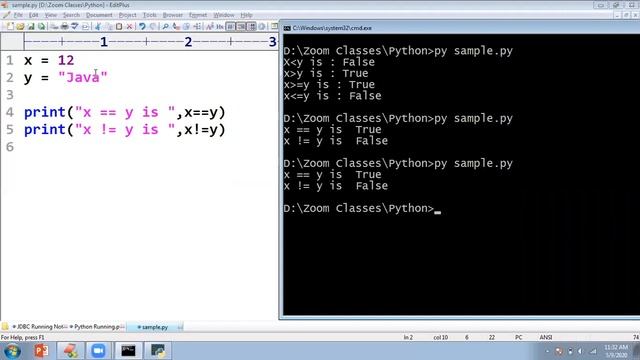Viewport: 640px width, 360px height.
Task: Open the Search menu
Action: [71, 15]
